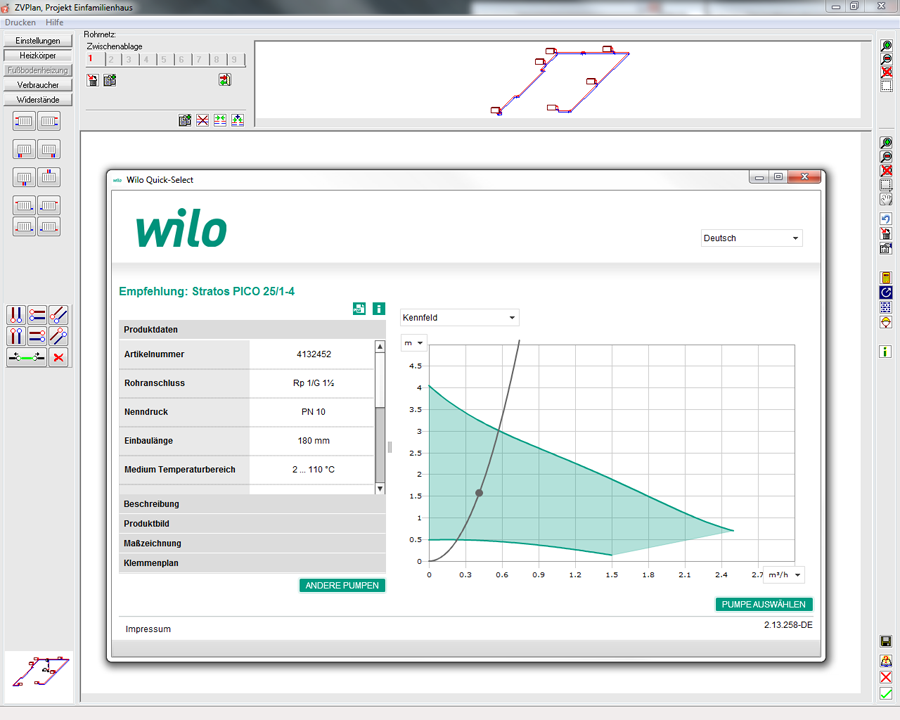900x720 pixels.
Task: Choose vertical pipe pair with bottom nodes tool
Action: [16, 315]
